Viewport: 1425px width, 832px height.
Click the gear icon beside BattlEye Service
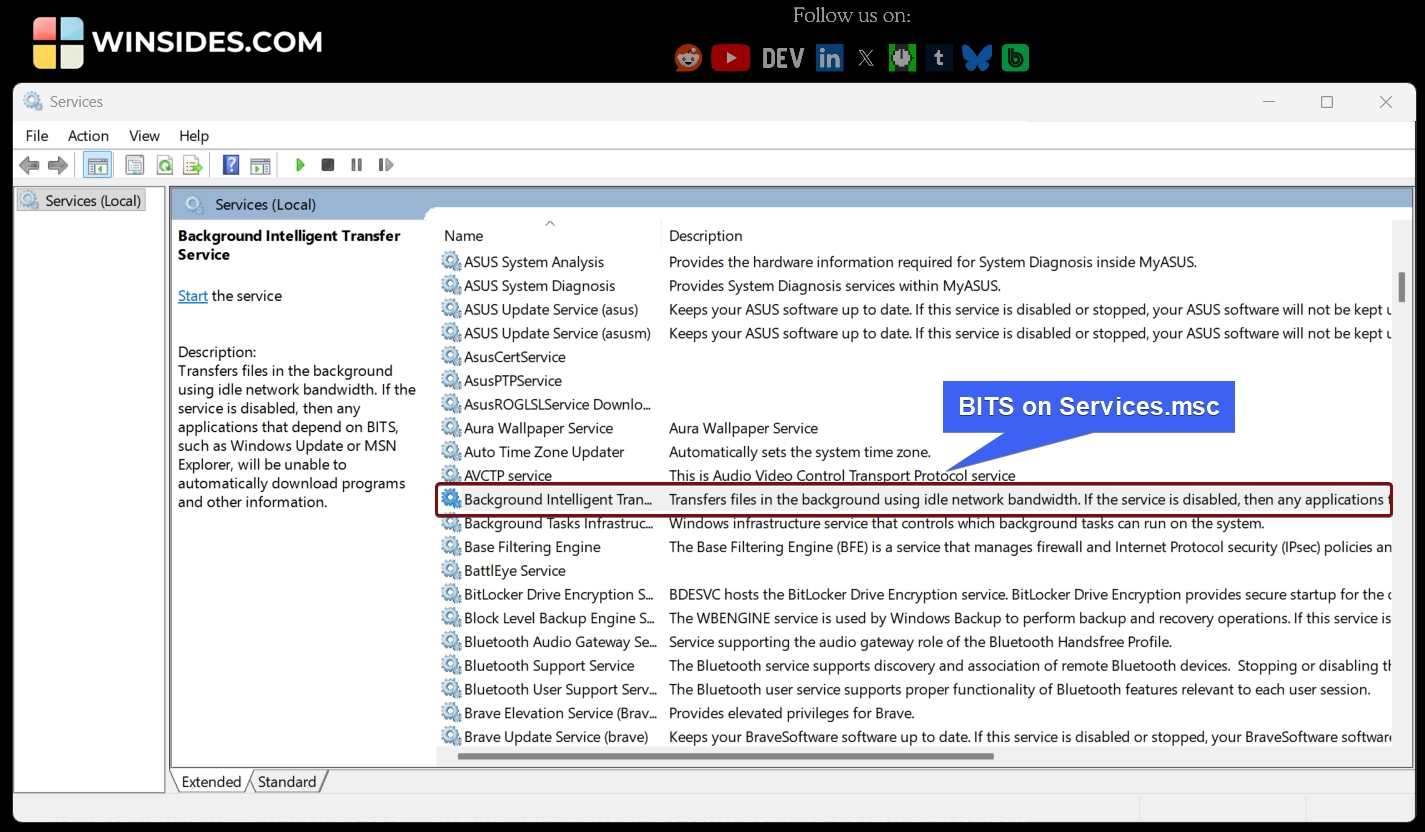pyautogui.click(x=451, y=571)
